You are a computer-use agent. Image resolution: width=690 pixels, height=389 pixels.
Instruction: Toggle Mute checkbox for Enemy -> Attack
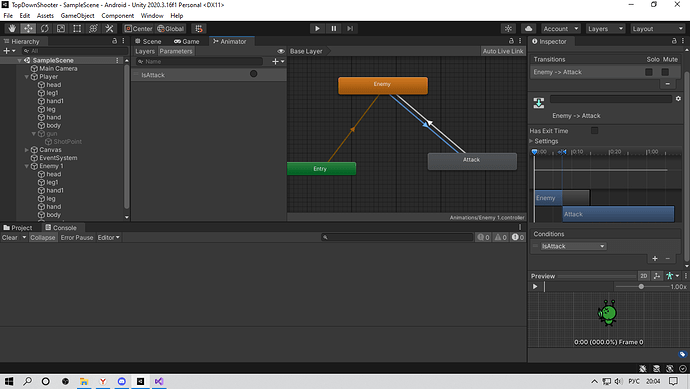point(665,72)
